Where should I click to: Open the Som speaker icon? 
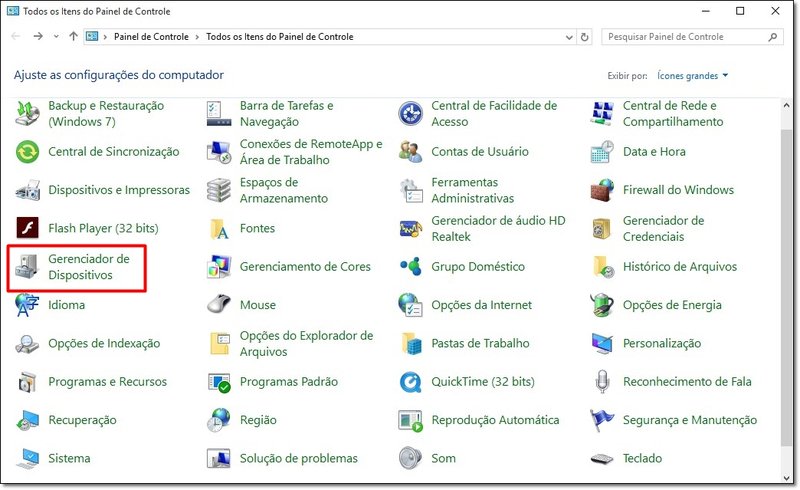(x=410, y=458)
